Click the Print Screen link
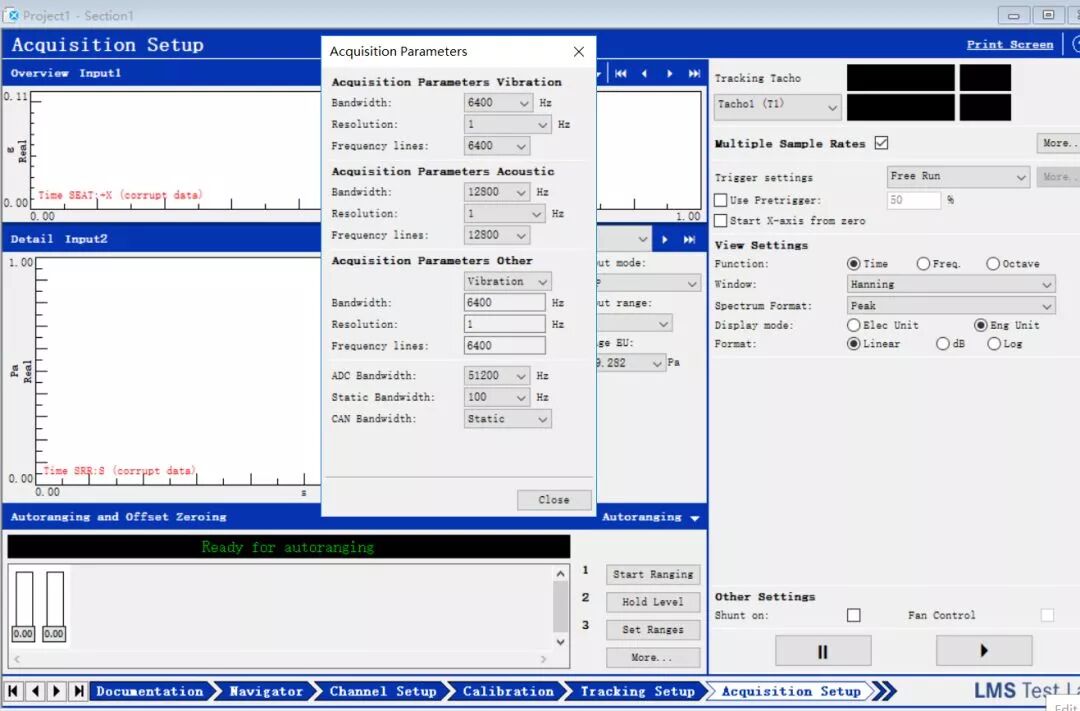 1010,45
